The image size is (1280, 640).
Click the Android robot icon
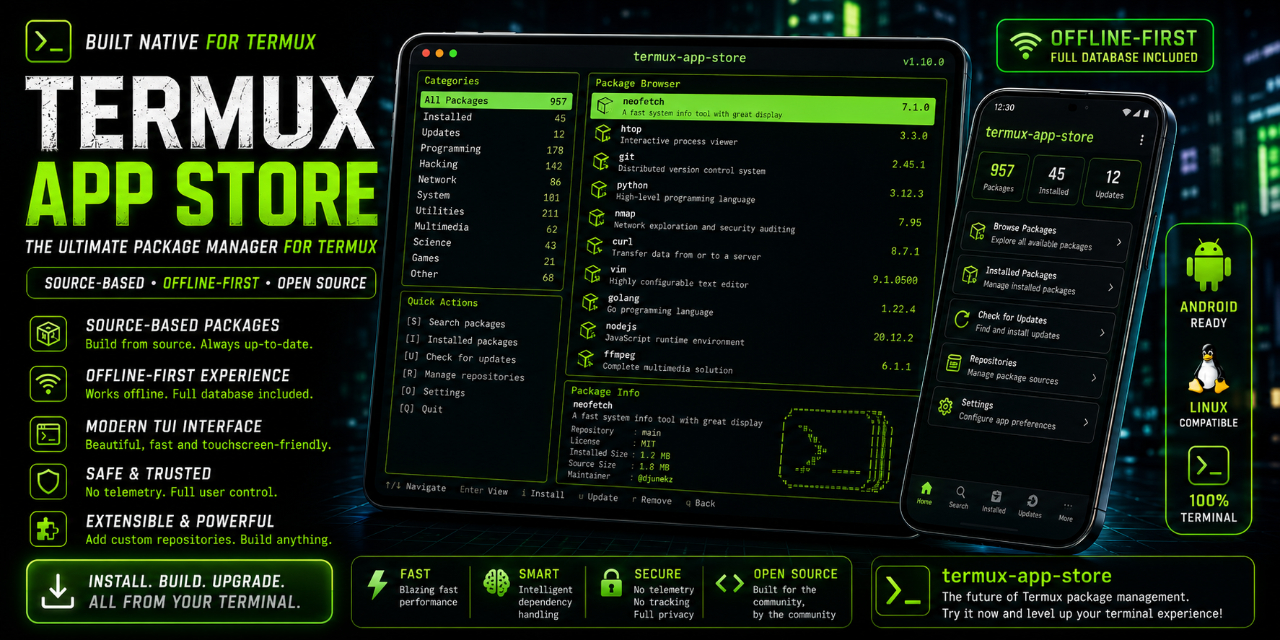click(1208, 266)
